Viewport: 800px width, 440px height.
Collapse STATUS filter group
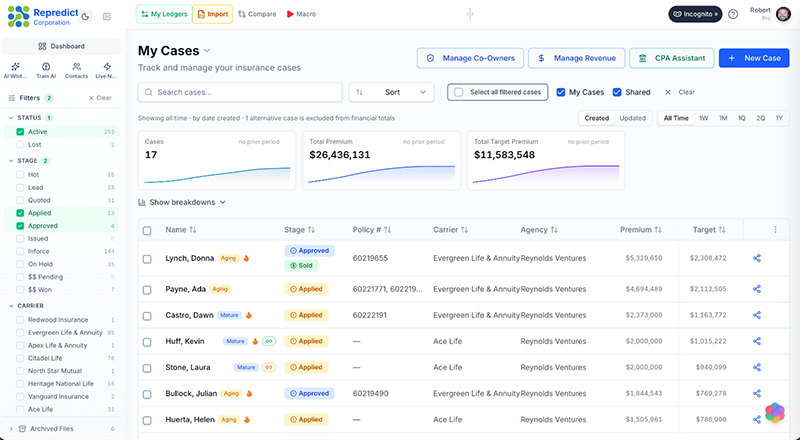coord(11,118)
